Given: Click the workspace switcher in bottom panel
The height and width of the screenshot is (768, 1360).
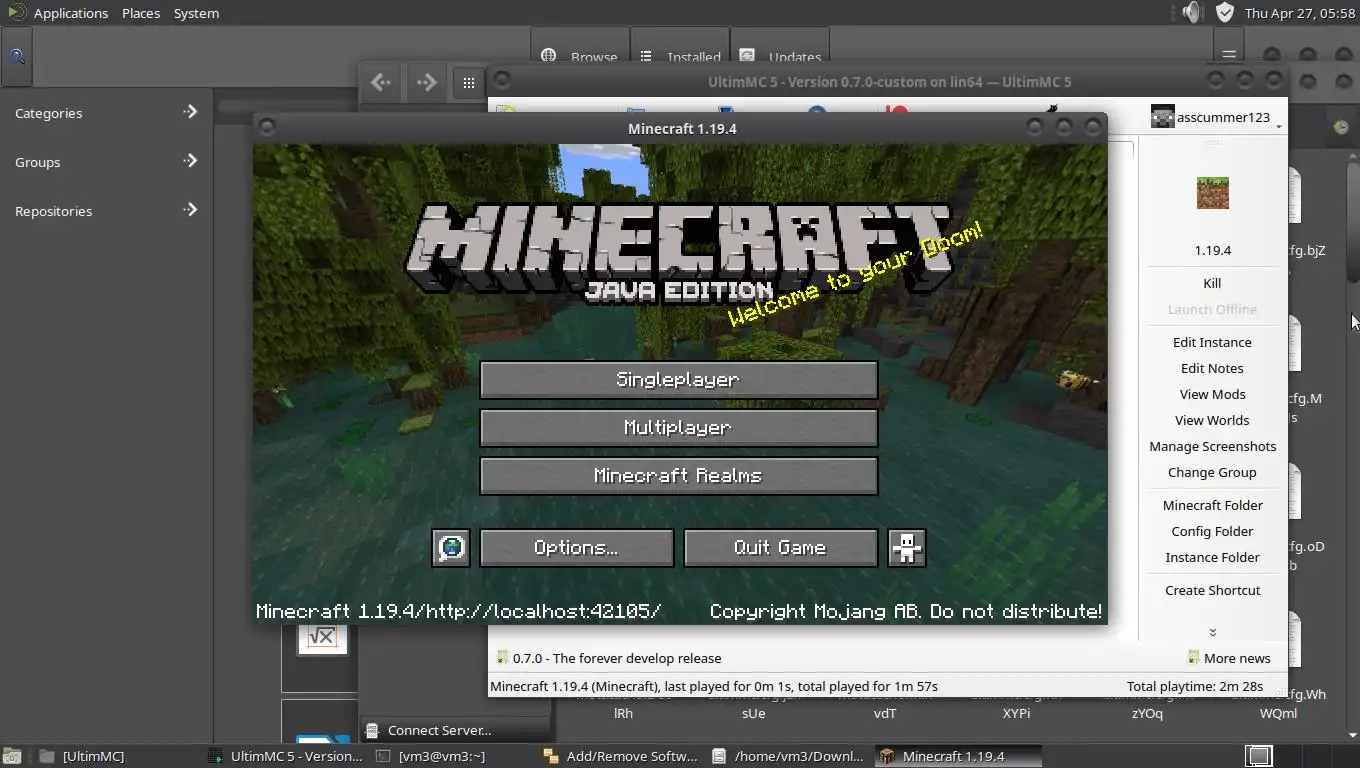Looking at the screenshot, I should pos(1259,756).
